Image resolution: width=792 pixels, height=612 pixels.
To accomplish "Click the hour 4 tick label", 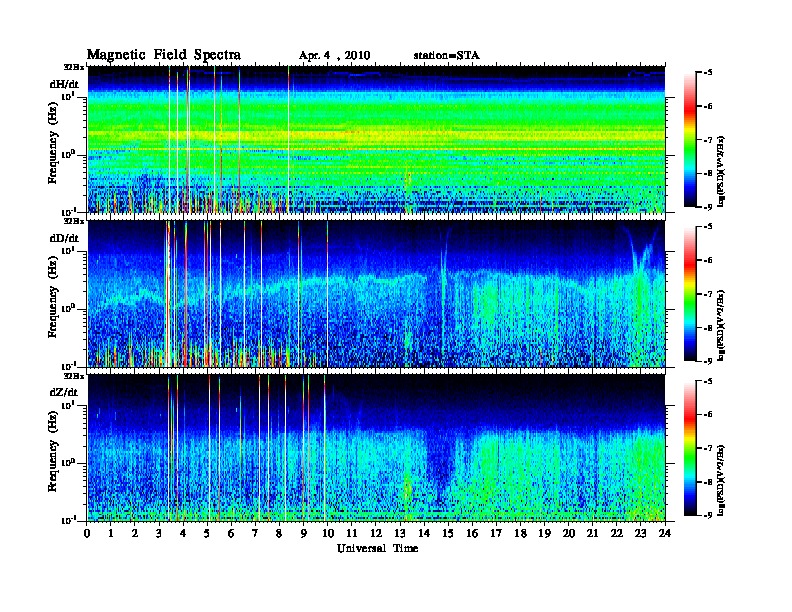I will point(183,533).
